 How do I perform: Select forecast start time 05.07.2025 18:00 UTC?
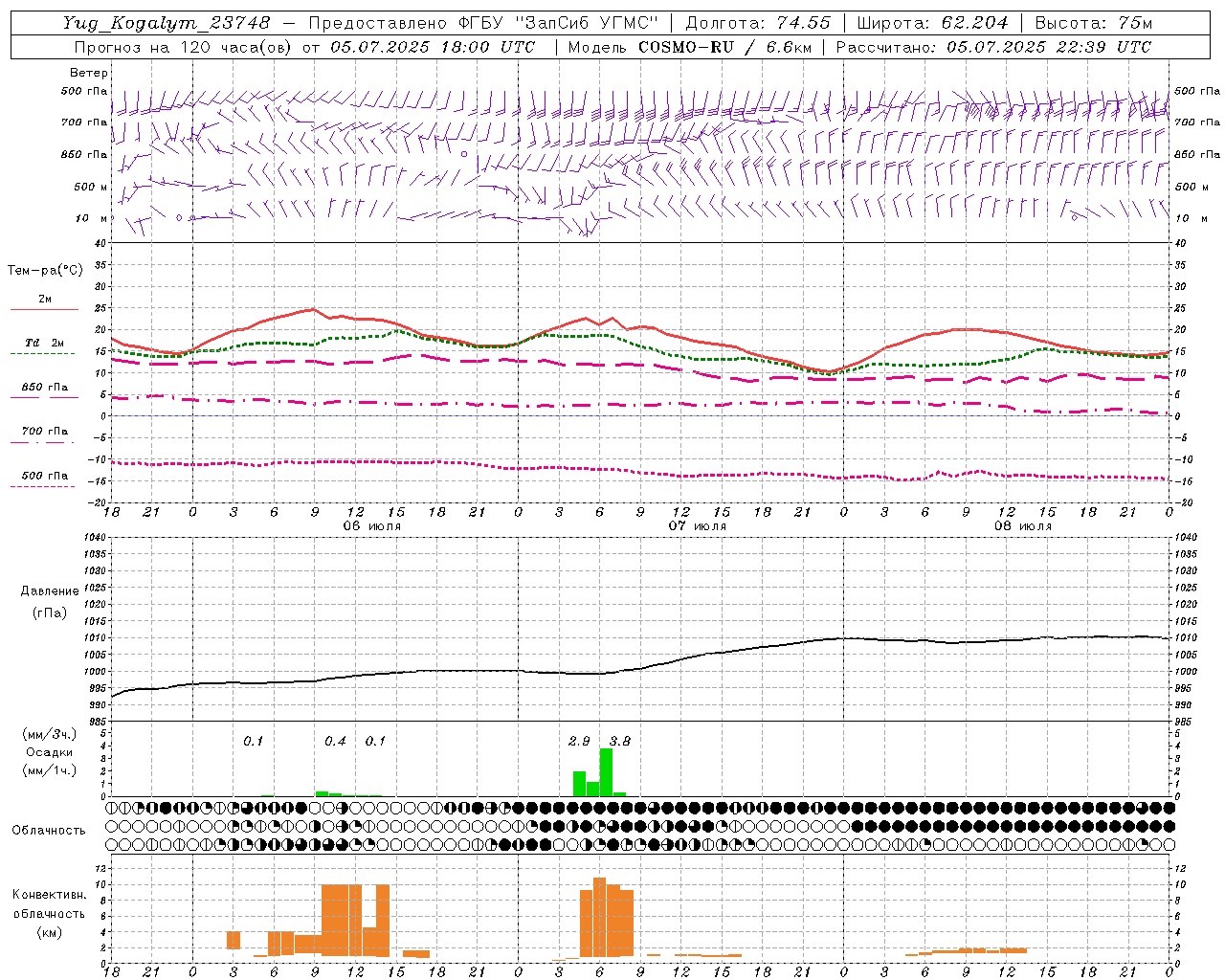(x=433, y=47)
